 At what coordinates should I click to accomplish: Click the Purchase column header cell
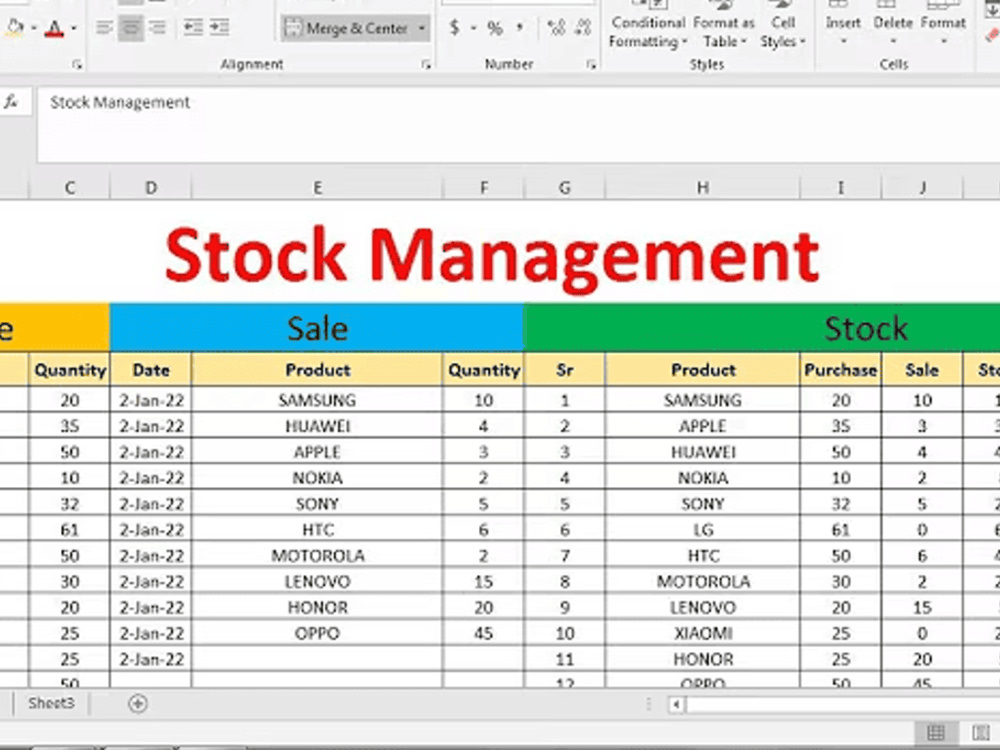(841, 370)
